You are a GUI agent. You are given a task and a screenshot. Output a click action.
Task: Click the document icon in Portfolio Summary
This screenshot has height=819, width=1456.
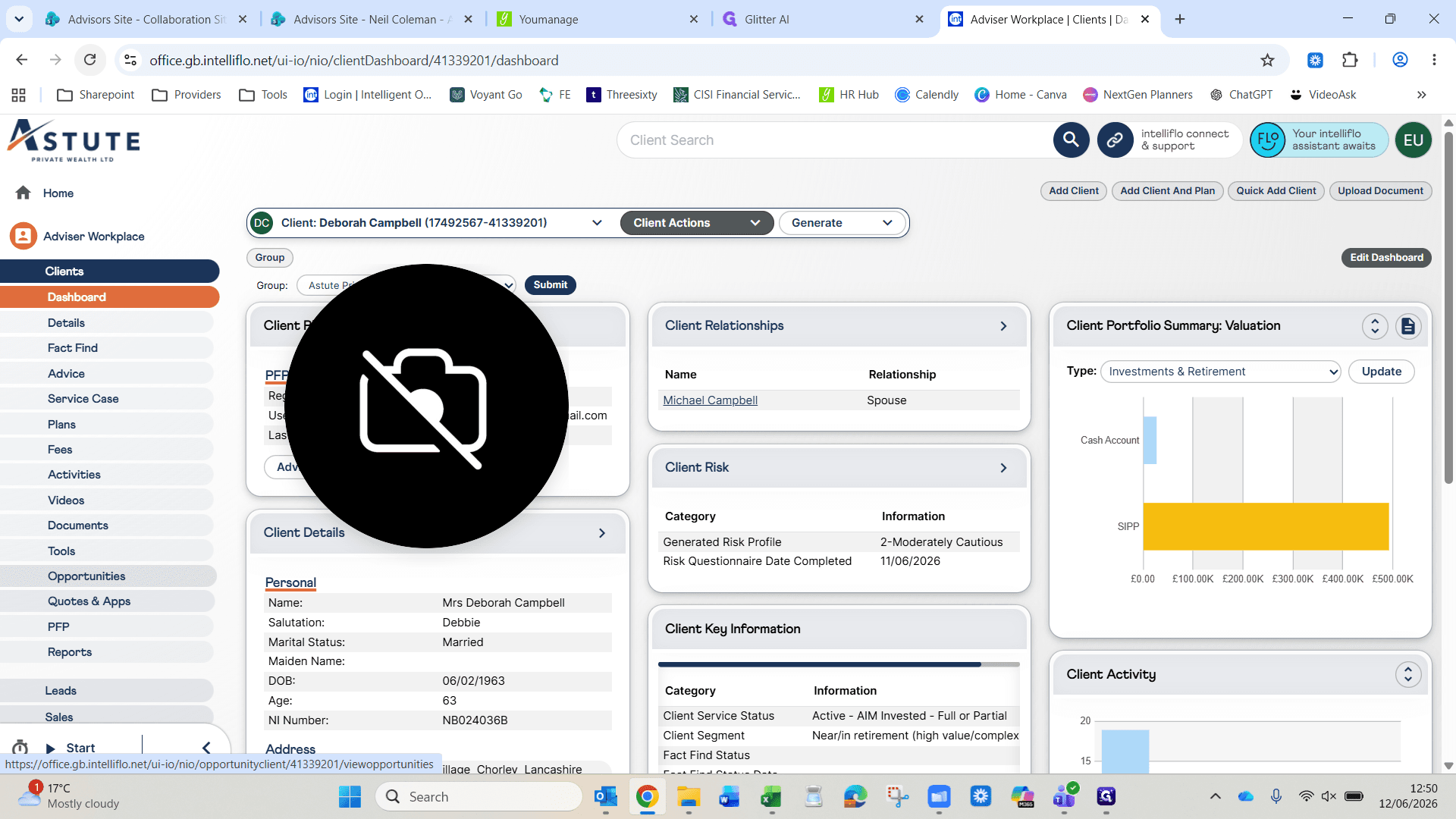[x=1408, y=326]
